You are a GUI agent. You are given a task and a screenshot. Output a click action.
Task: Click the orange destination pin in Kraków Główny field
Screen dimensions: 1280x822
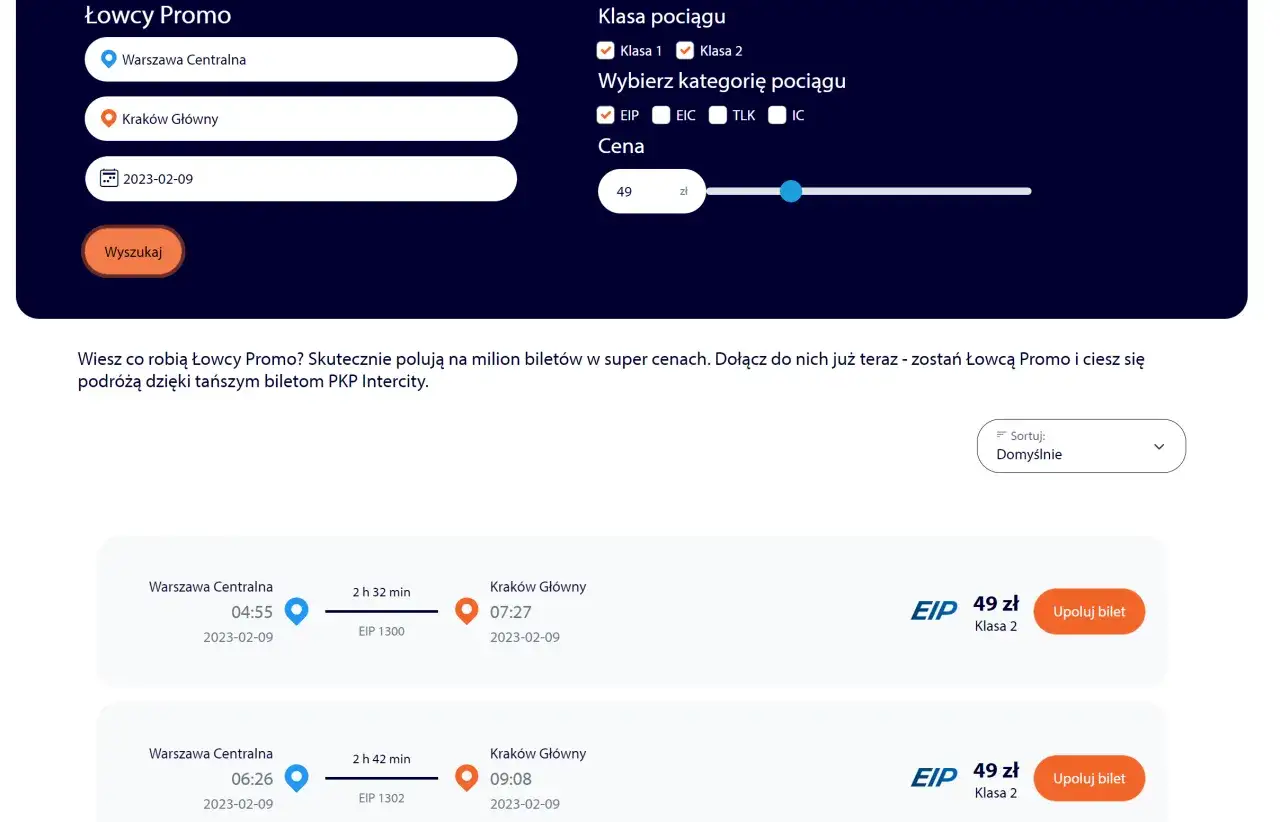tap(109, 119)
